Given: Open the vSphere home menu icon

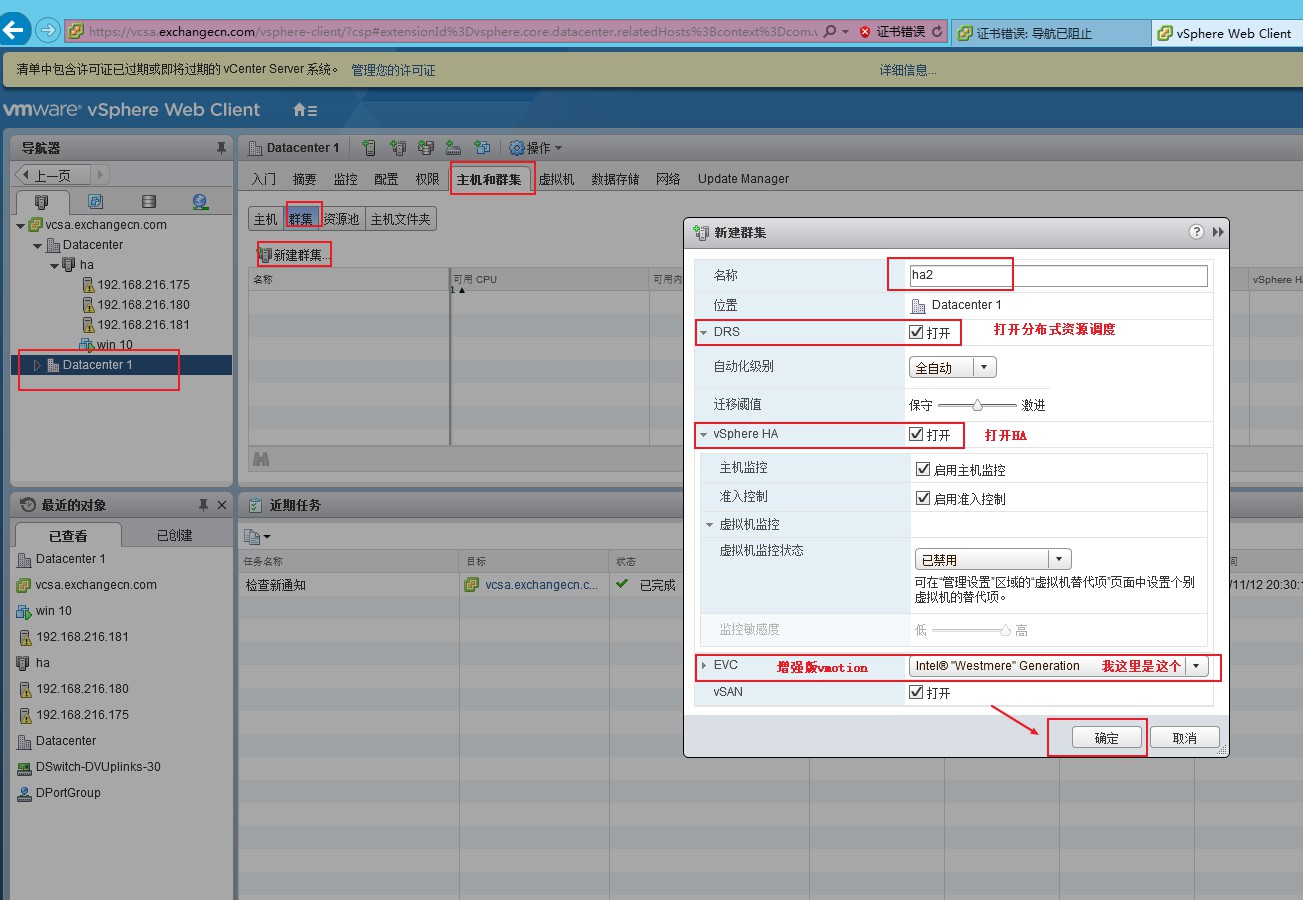Looking at the screenshot, I should [304, 110].
